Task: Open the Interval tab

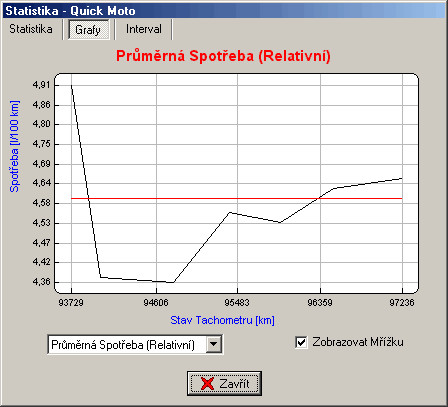Action: point(143,29)
